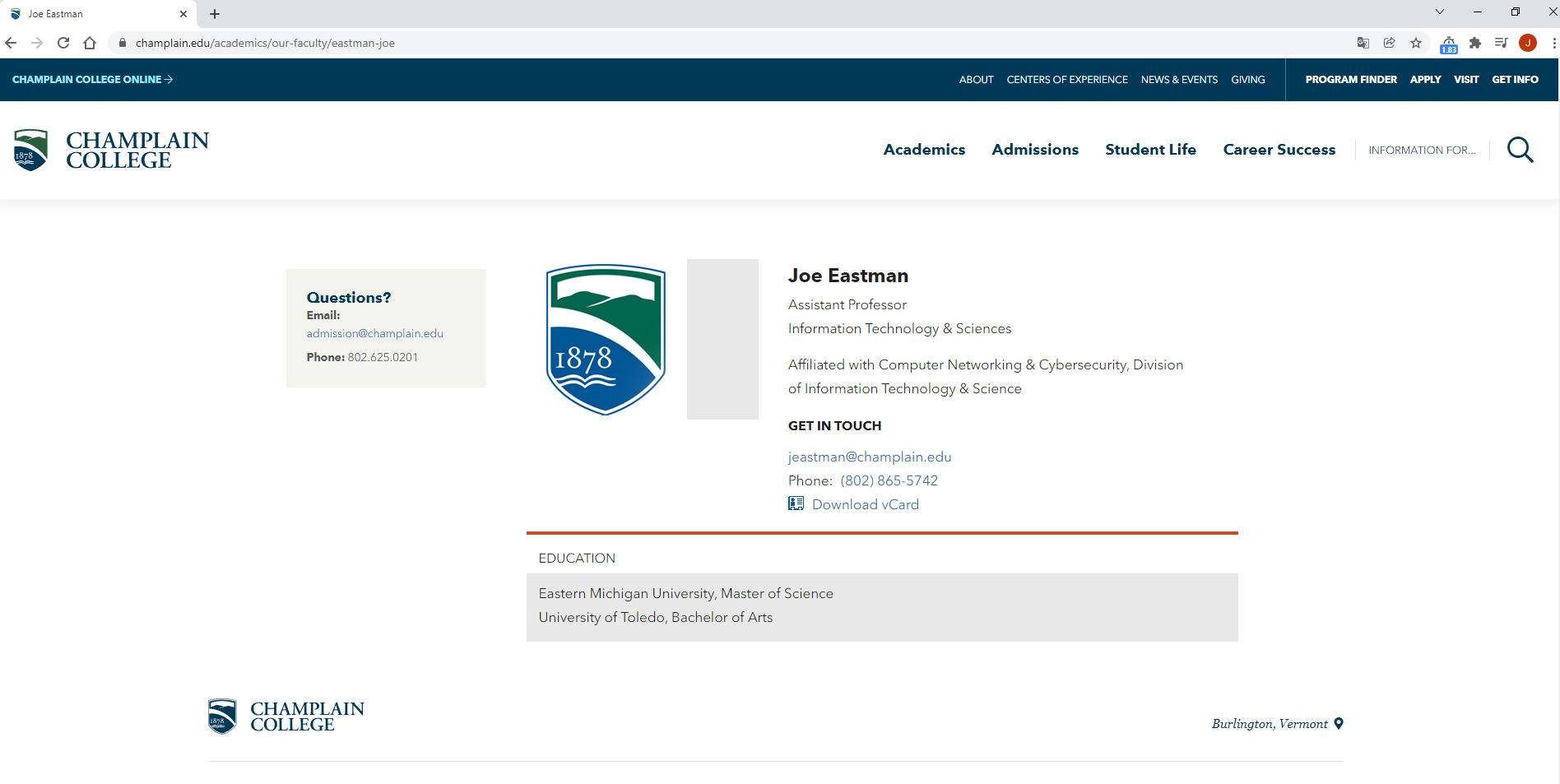Open Chrome's three-dot menu

click(x=1553, y=43)
